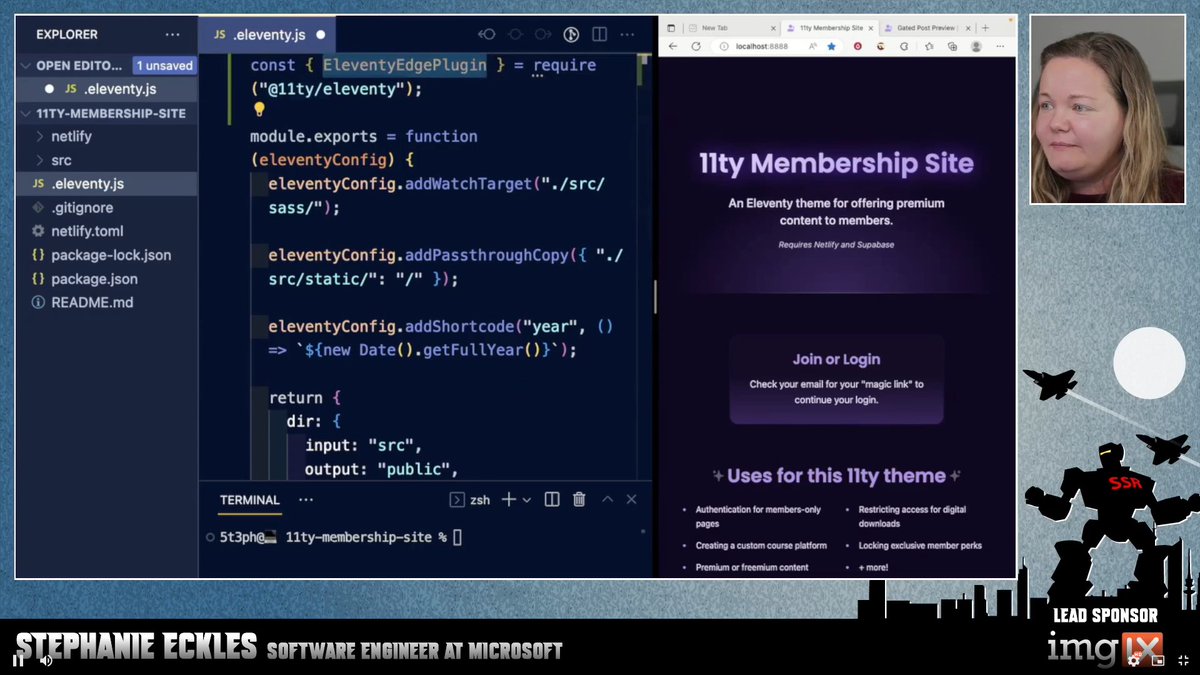Close the terminal panel with X

click(x=631, y=499)
